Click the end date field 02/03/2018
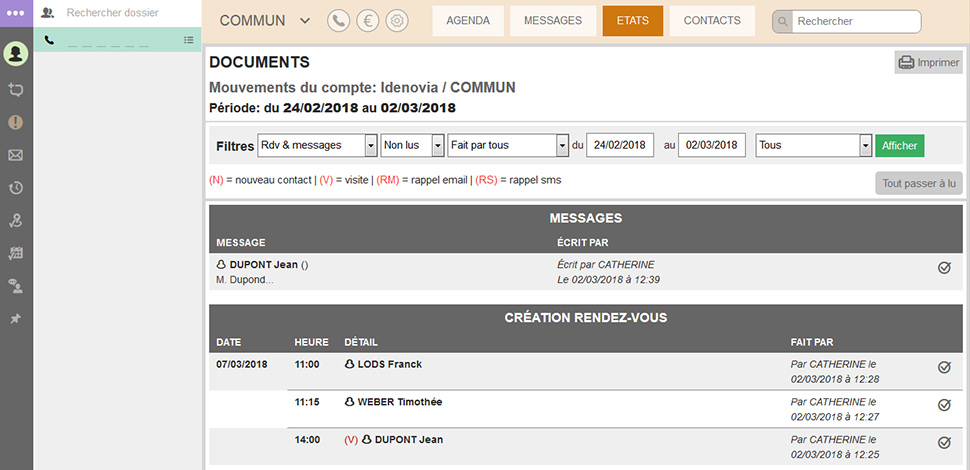 [x=712, y=145]
